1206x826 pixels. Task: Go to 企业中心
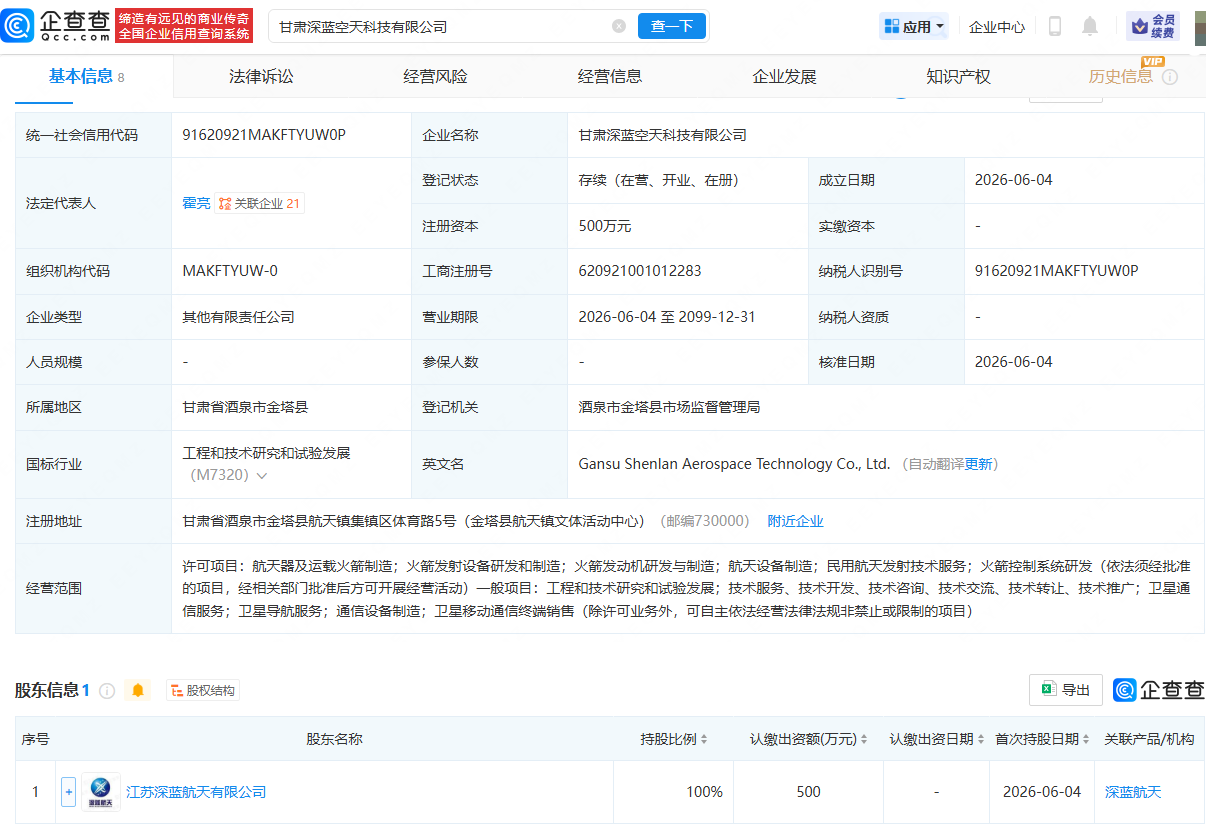997,27
